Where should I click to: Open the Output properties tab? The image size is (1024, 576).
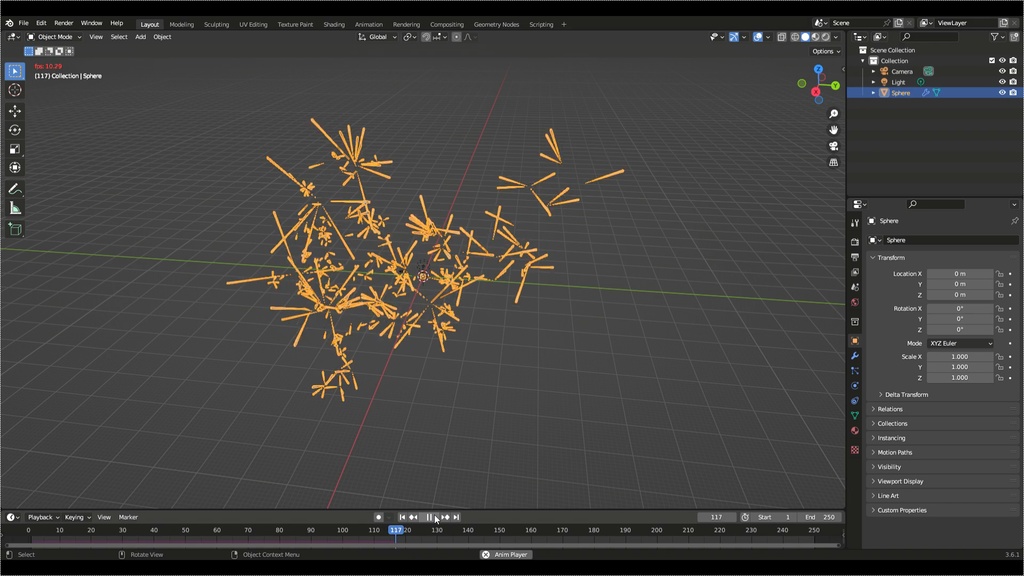click(x=855, y=257)
